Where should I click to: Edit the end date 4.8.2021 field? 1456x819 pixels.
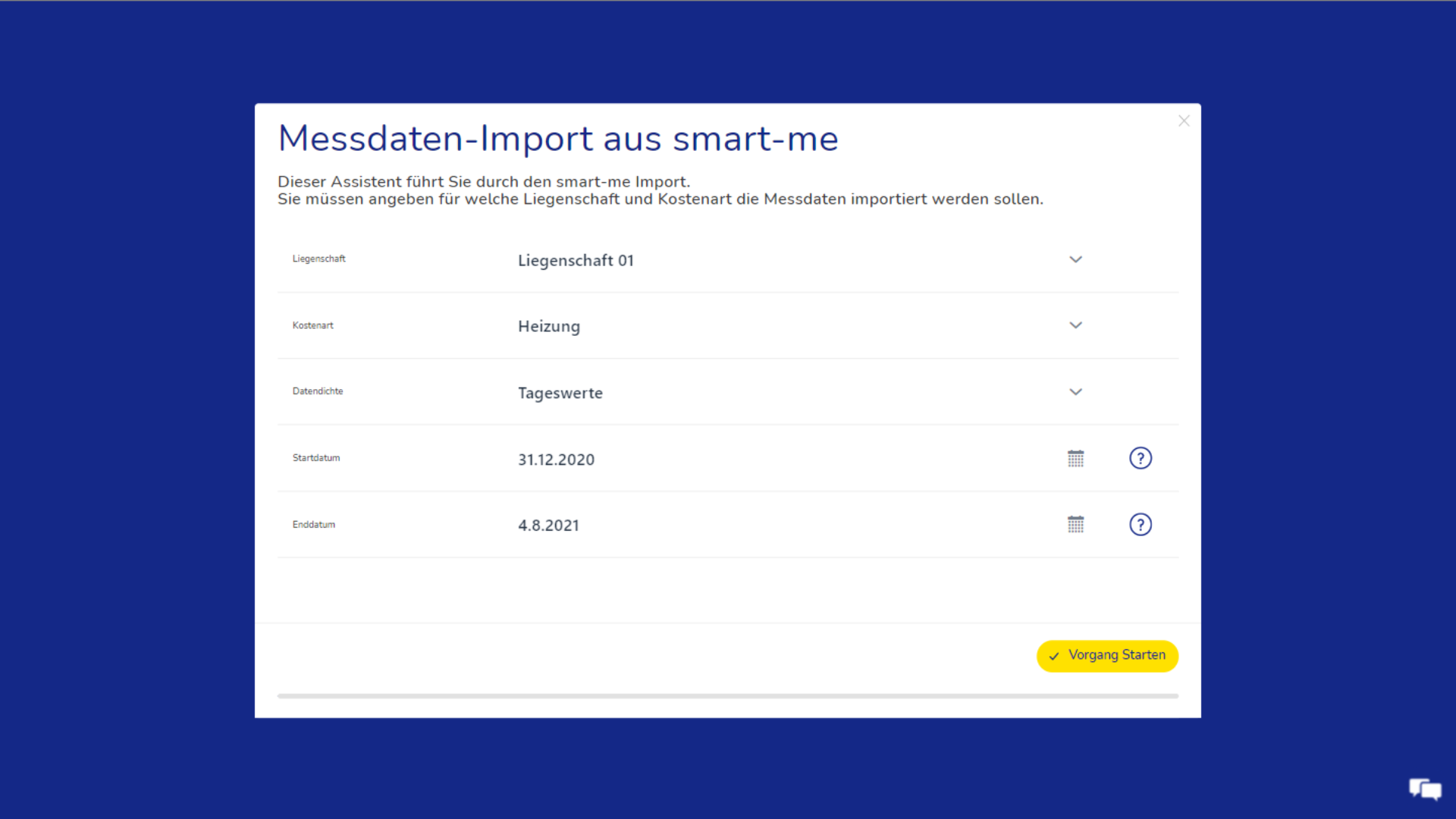(548, 526)
